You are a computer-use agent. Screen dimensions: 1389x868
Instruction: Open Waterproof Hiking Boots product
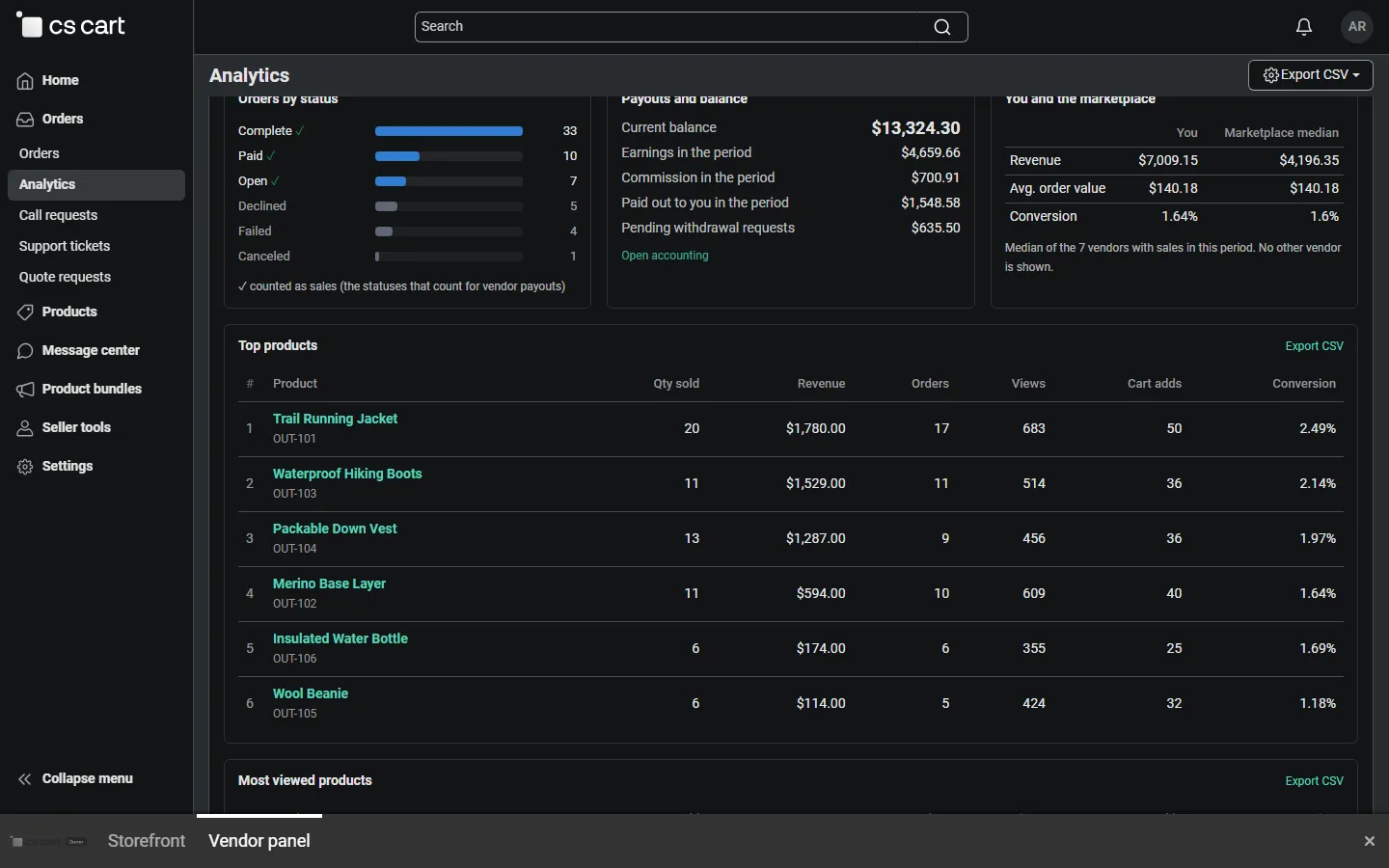tap(347, 475)
